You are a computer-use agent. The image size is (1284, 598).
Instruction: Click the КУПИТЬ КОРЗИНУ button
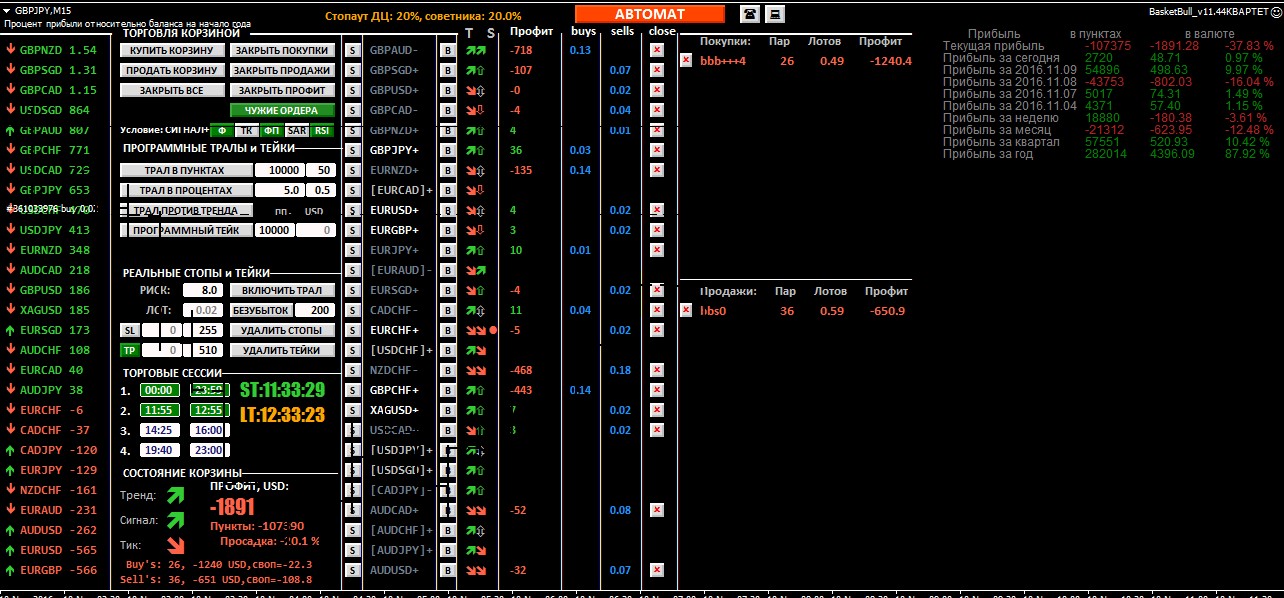pos(170,50)
